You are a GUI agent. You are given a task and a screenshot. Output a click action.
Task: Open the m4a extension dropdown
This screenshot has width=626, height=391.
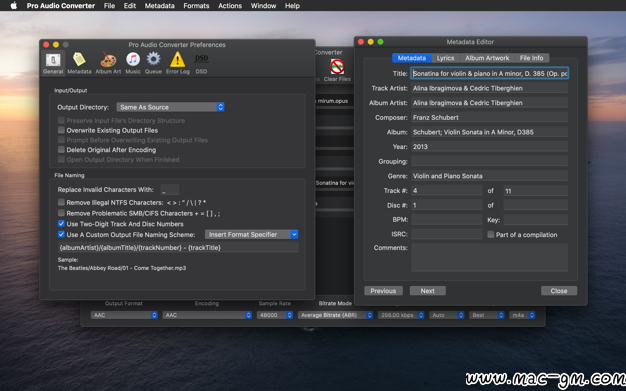pos(522,315)
